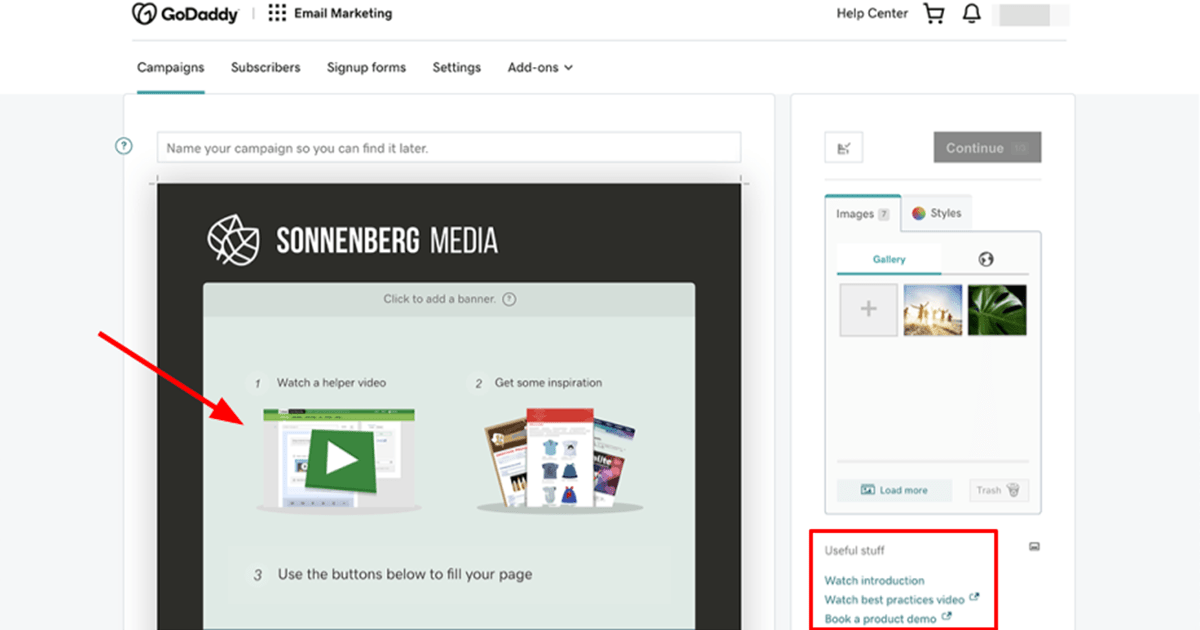Click 'Use the buttons below to fill your page'
The image size is (1200, 630).
point(405,575)
